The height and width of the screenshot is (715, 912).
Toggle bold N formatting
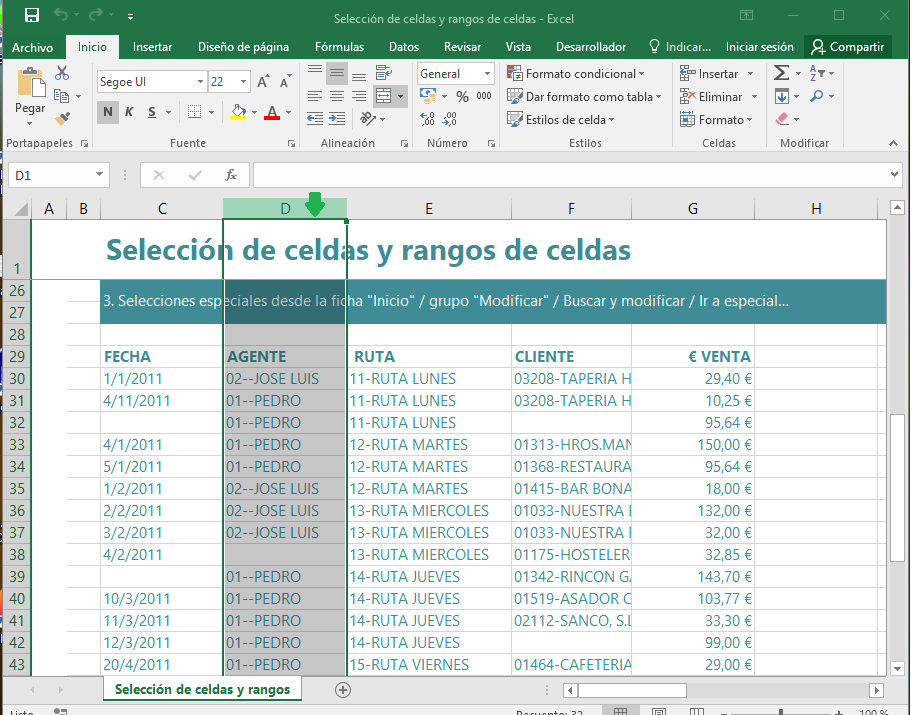[108, 112]
